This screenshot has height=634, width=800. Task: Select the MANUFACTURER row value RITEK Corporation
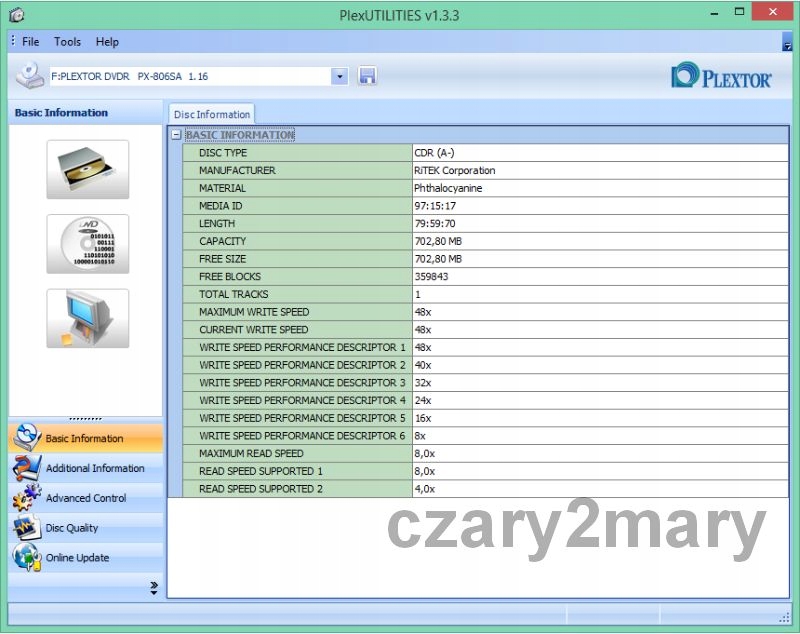tap(455, 171)
